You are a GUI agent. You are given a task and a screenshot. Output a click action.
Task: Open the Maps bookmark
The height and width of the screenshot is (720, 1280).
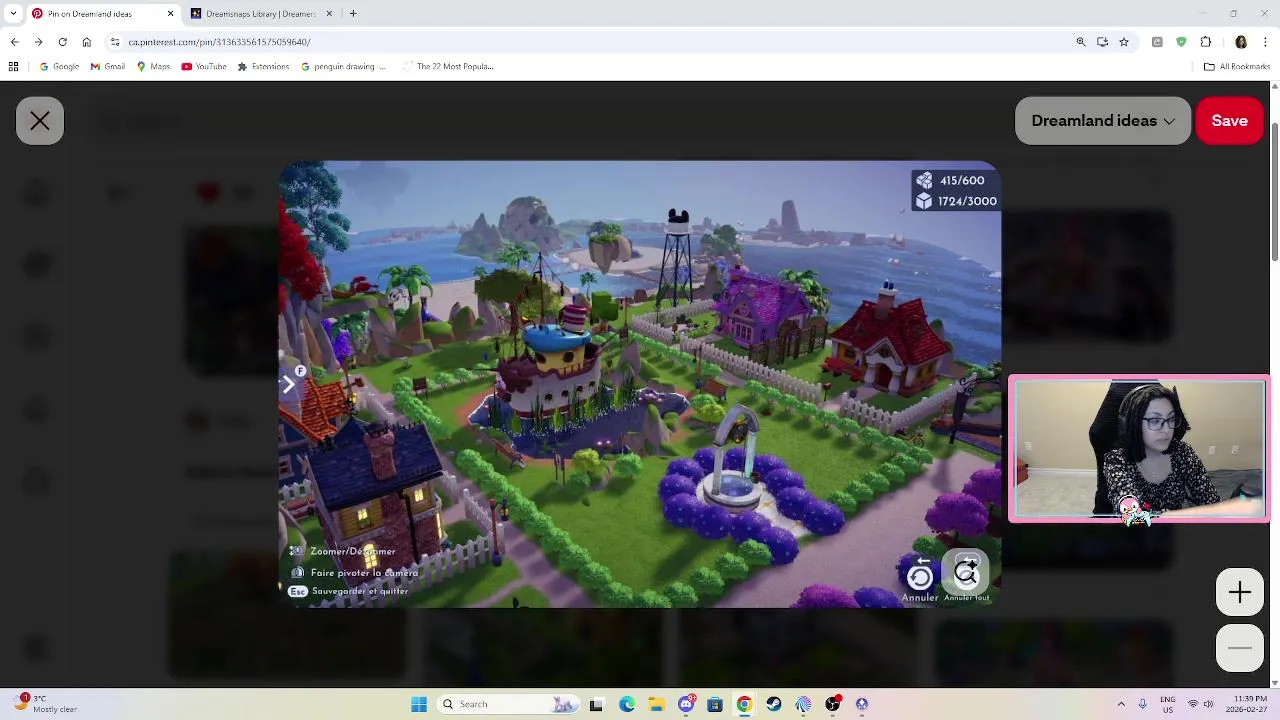153,67
